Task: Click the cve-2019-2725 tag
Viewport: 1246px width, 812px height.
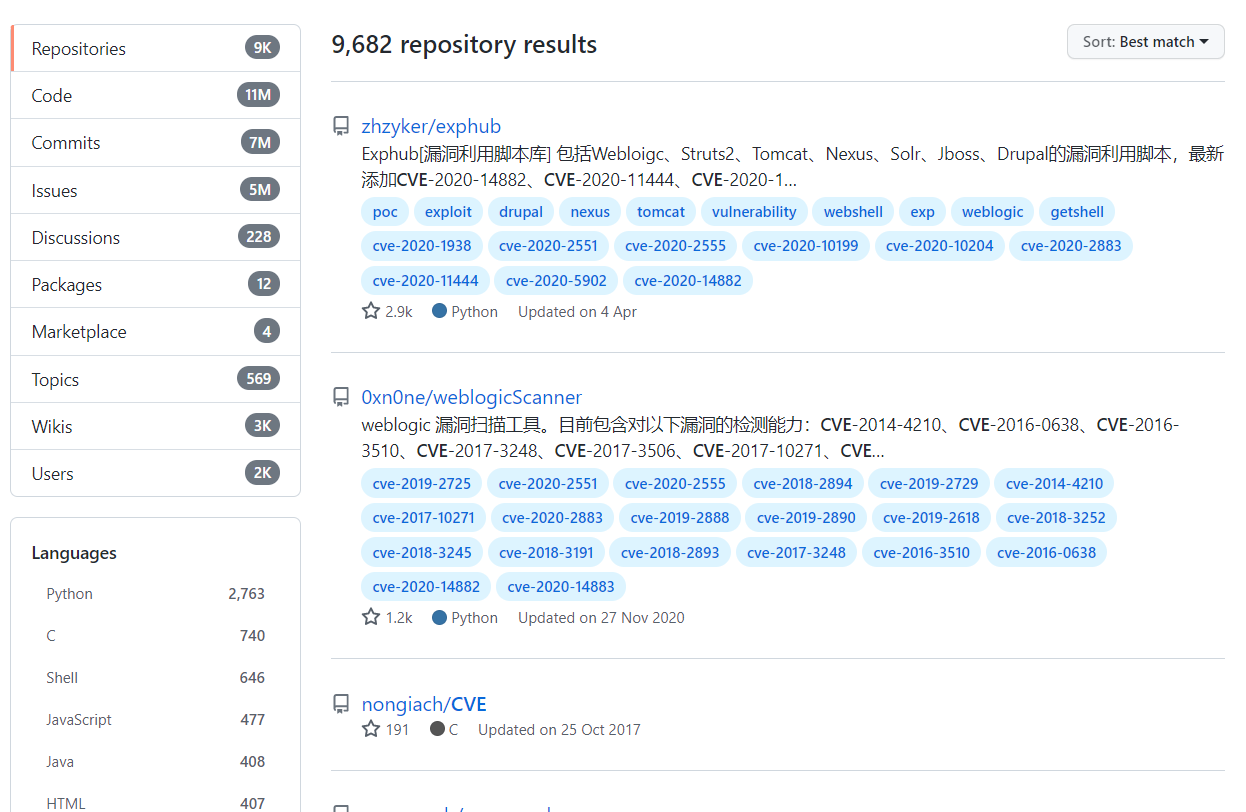Action: (422, 484)
